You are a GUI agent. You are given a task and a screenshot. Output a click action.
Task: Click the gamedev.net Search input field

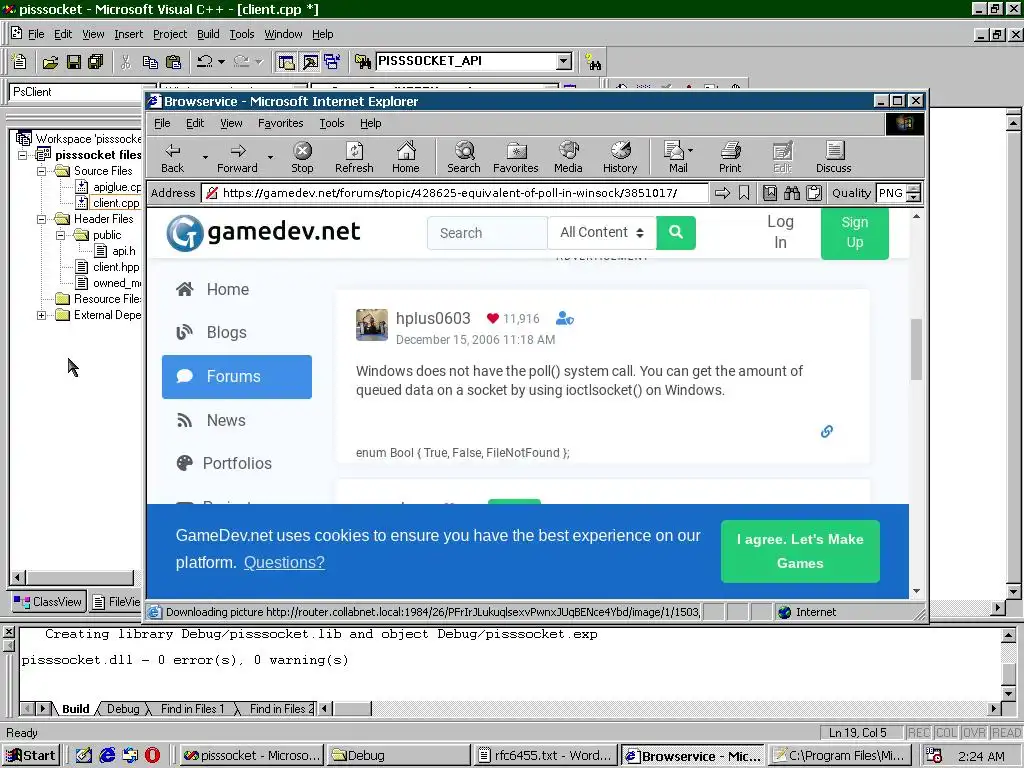[x=487, y=232]
